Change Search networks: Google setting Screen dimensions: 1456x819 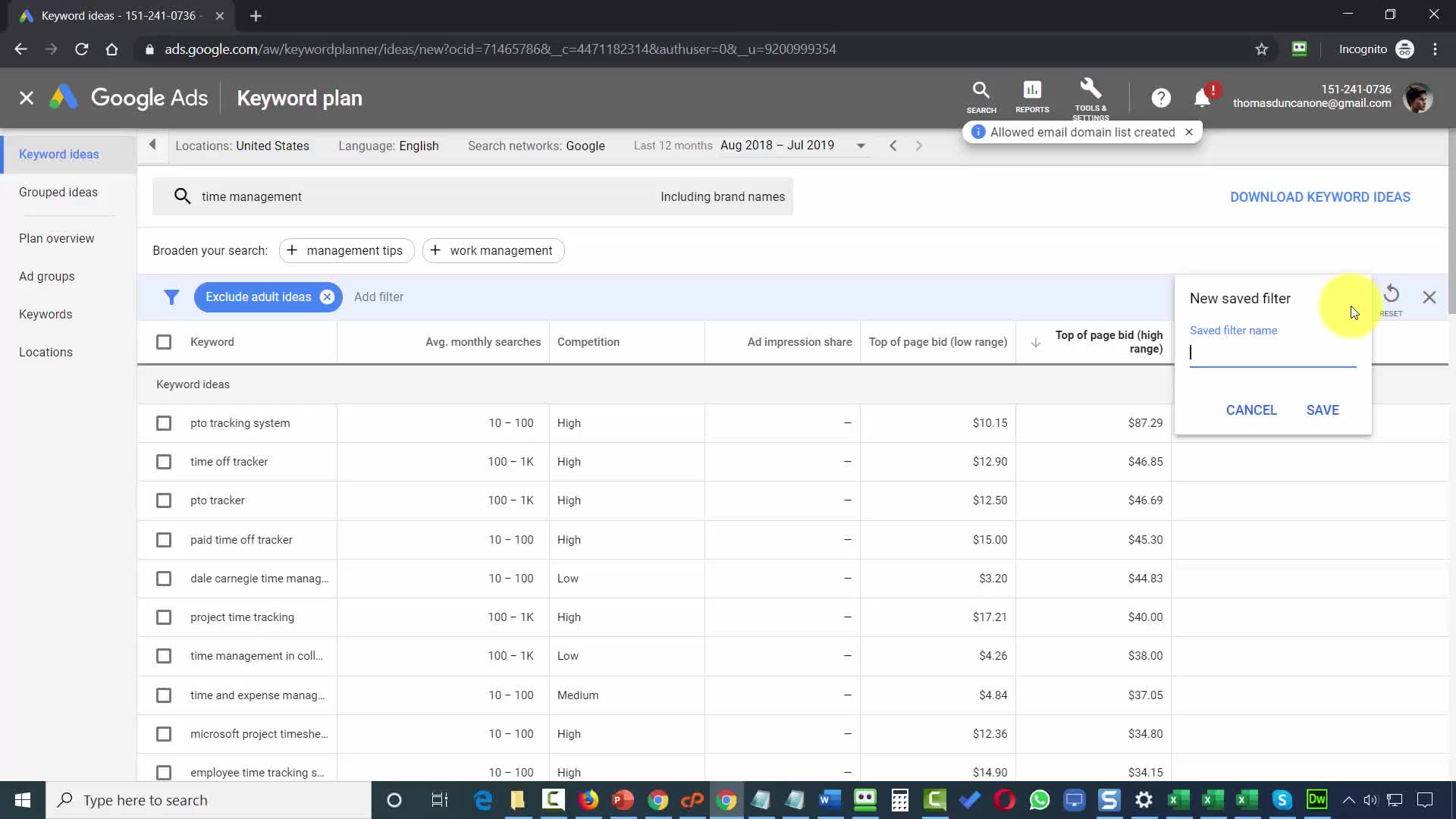click(536, 146)
